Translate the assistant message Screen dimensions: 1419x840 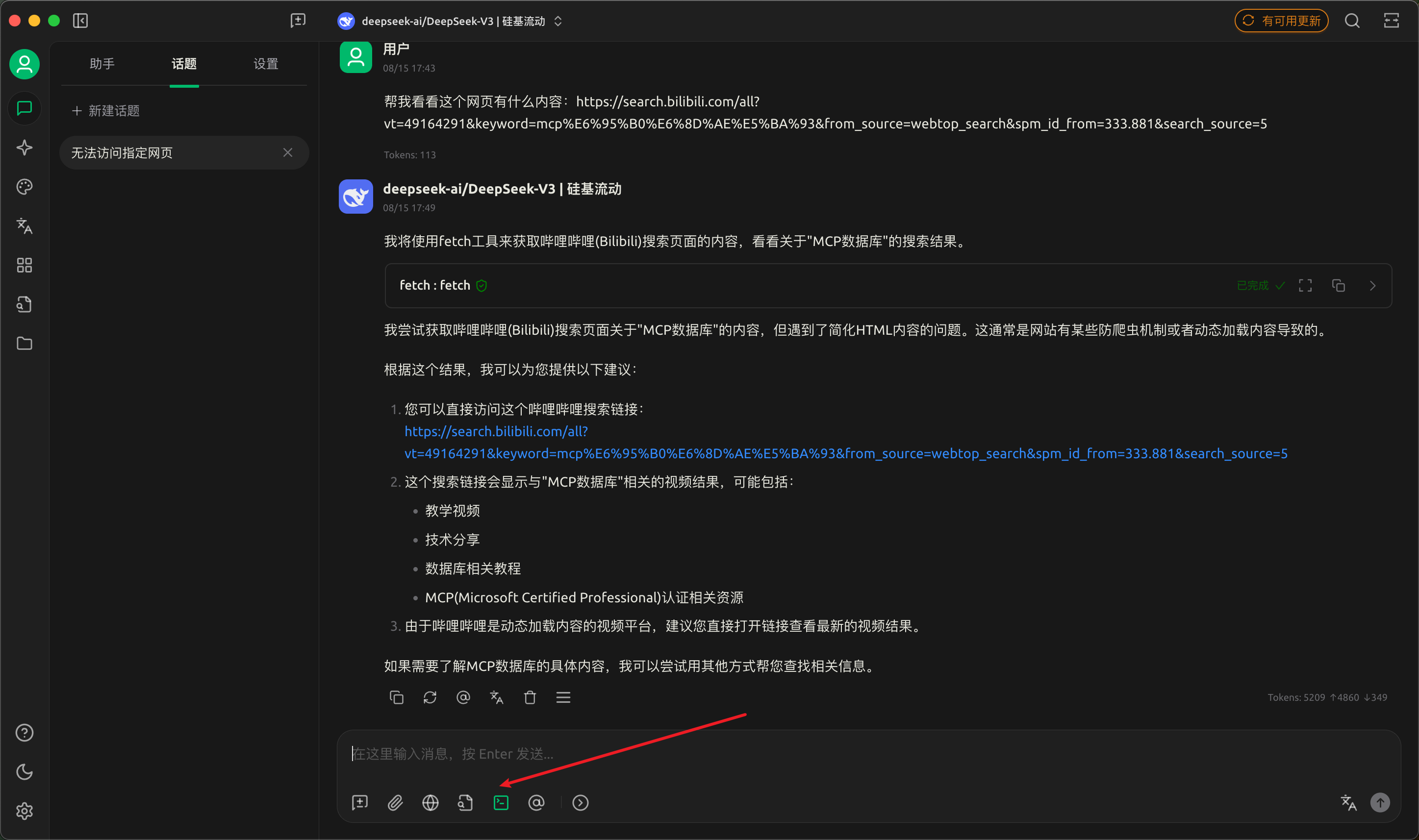[497, 697]
